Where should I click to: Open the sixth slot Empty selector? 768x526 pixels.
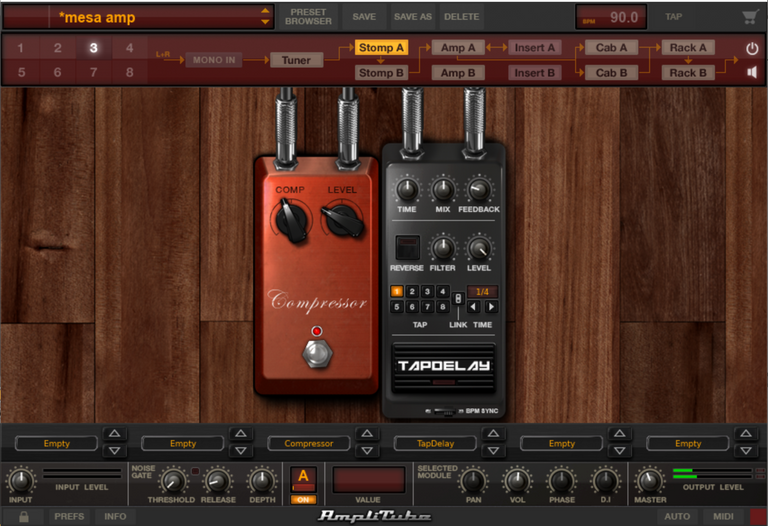688,443
